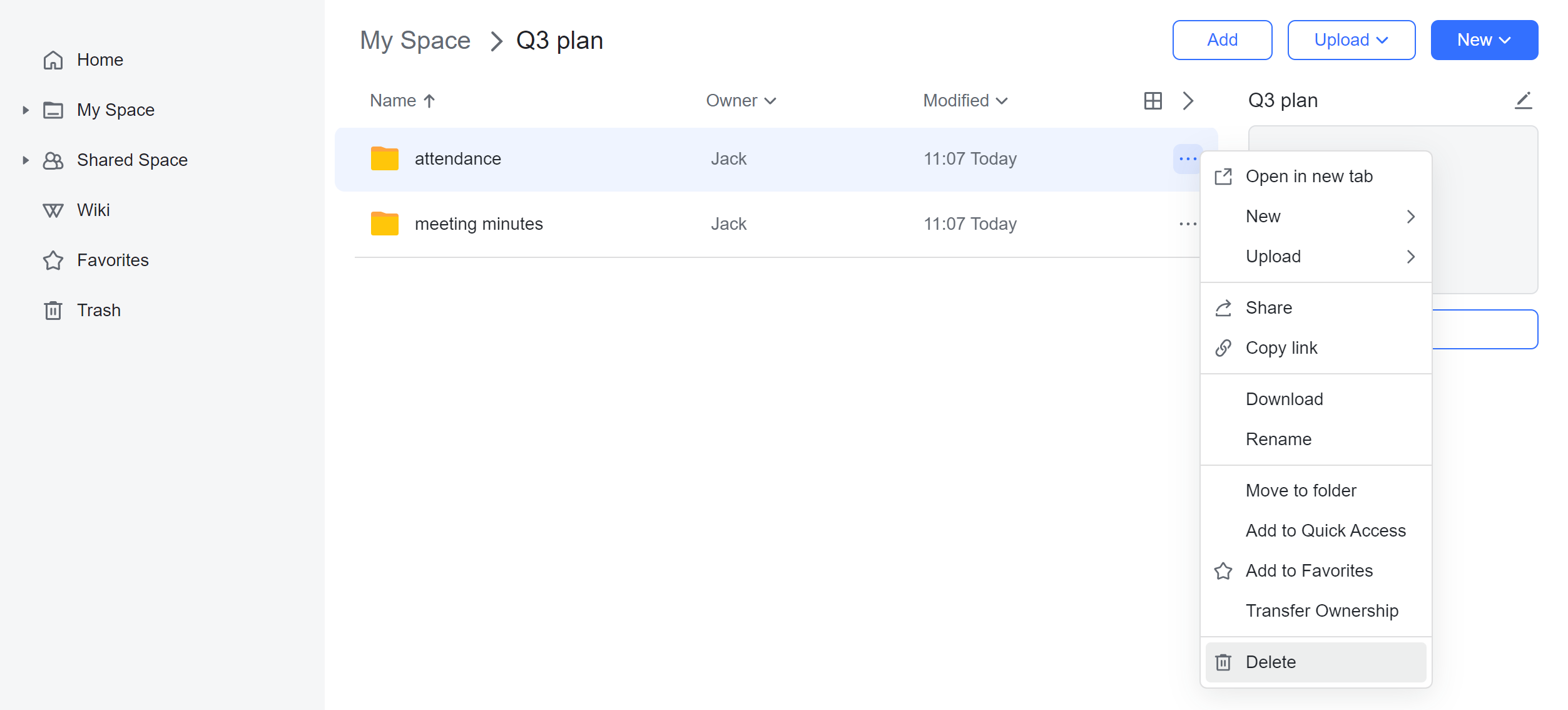This screenshot has height=710, width=1568.
Task: Select Transfer Ownership menu entry
Action: (x=1322, y=610)
